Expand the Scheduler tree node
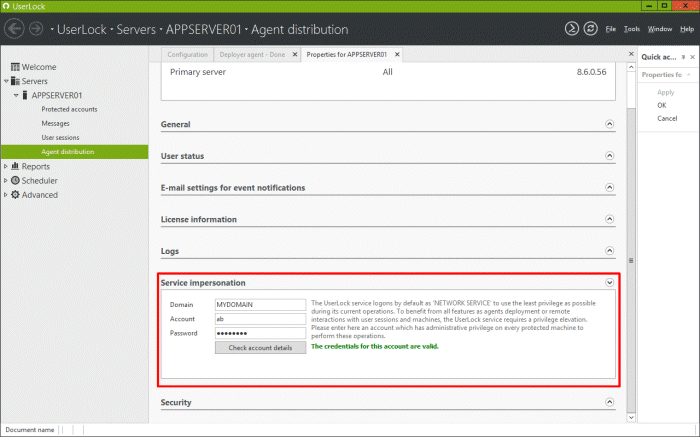 6,180
